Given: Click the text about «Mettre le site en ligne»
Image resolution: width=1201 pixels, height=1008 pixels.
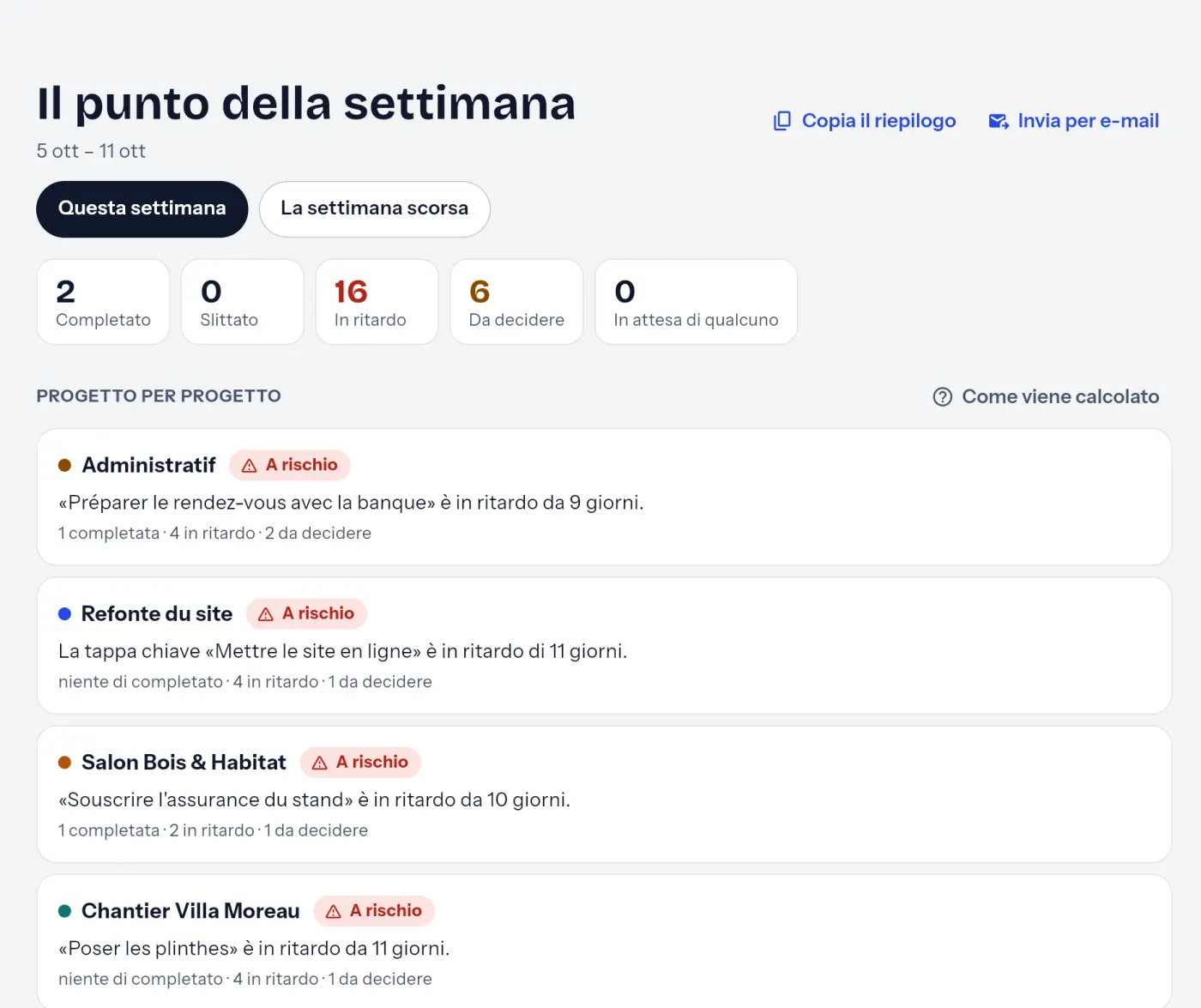Looking at the screenshot, I should pyautogui.click(x=342, y=651).
